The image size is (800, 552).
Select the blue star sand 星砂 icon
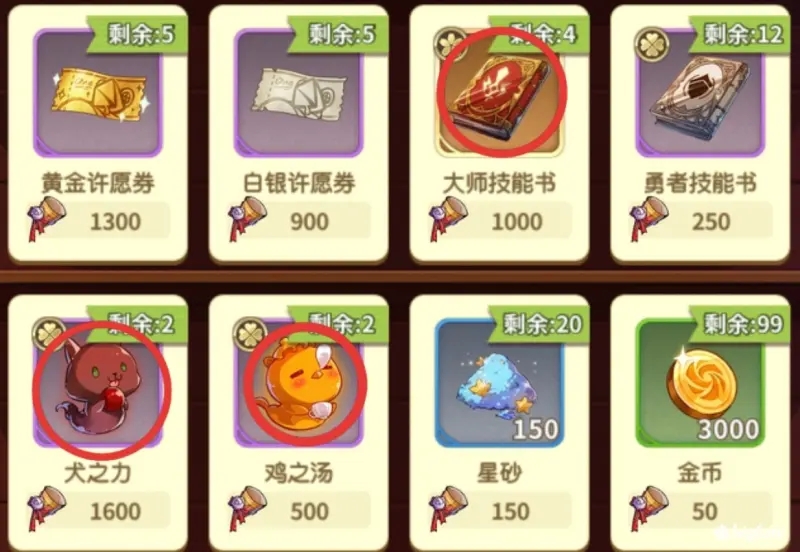(x=499, y=383)
